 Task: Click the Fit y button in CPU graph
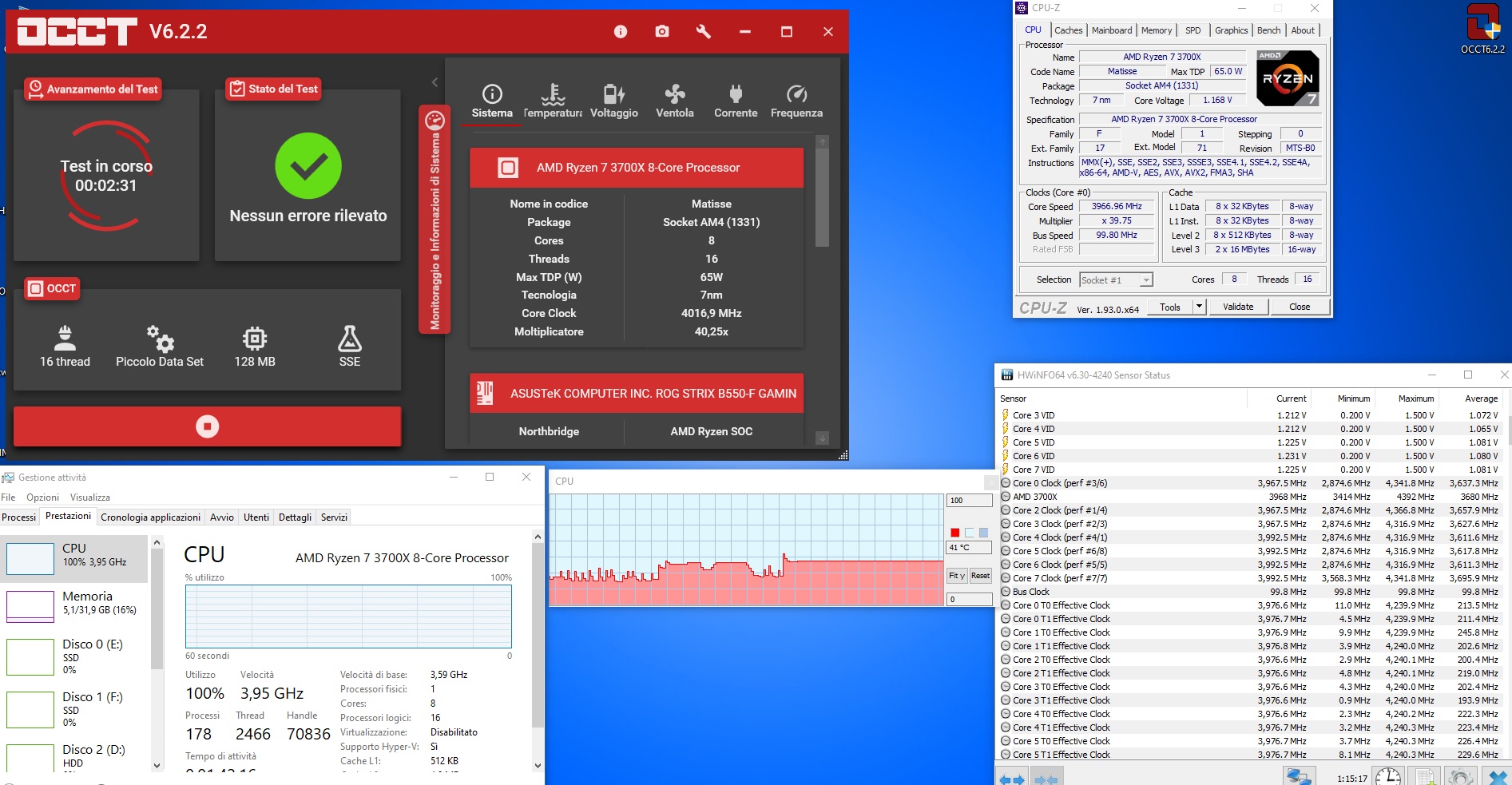(957, 576)
